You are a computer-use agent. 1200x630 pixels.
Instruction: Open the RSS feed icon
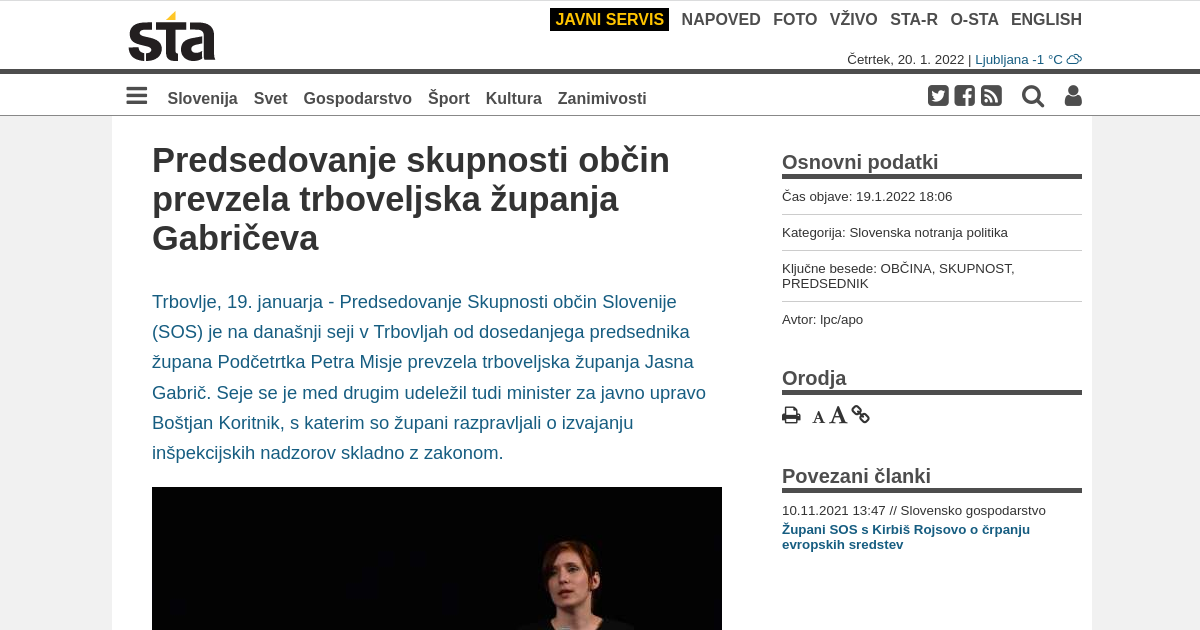(991, 96)
